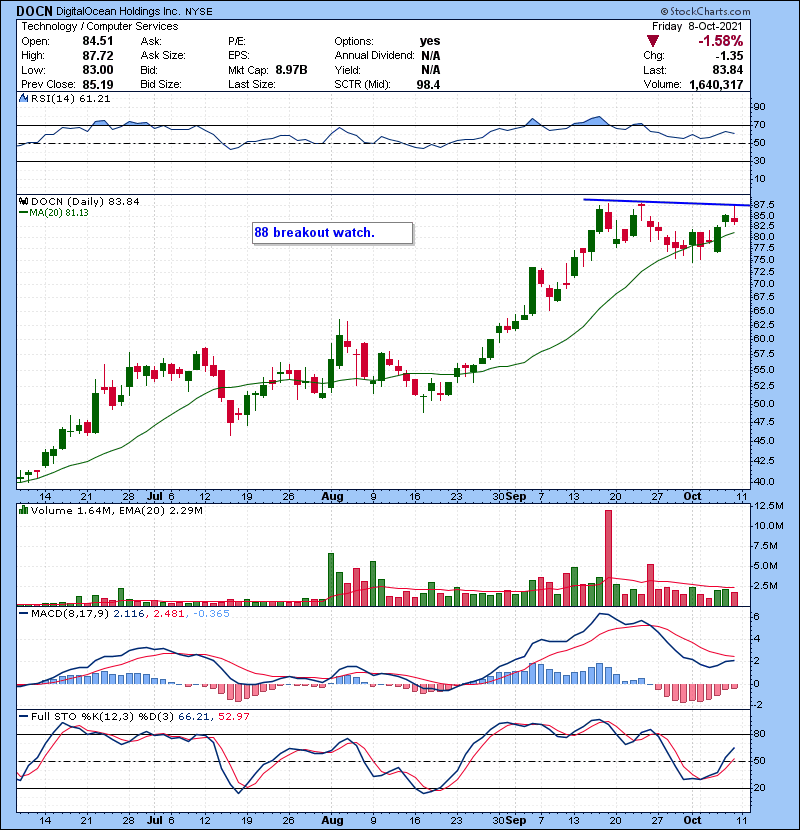Viewport: 800px width, 830px height.
Task: Click the Prev Close value 85.19
Action: click(x=97, y=84)
